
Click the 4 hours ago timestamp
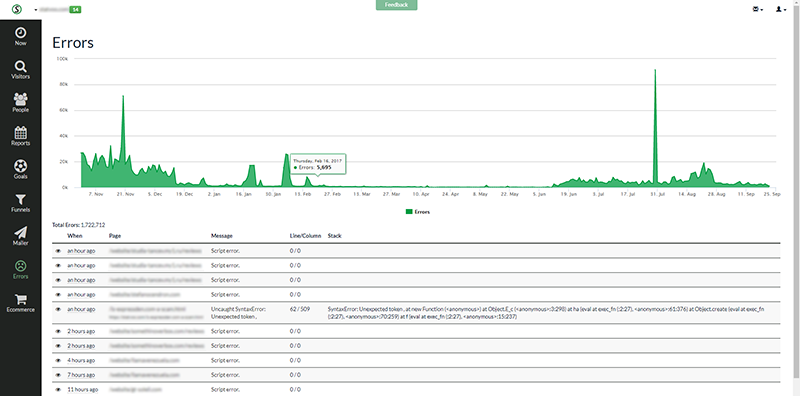pyautogui.click(x=81, y=360)
